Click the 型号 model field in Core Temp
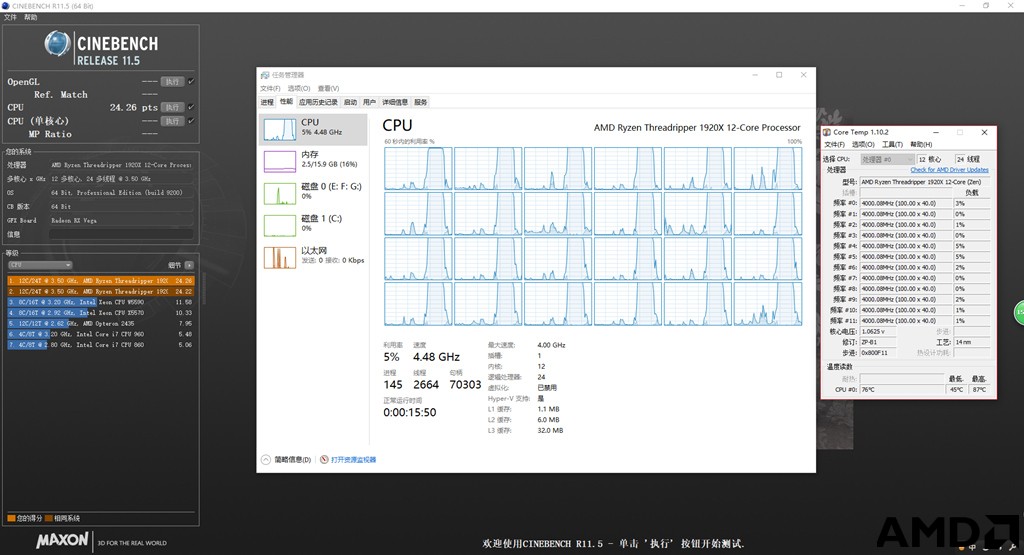Screen dimensions: 1024x555 925,182
